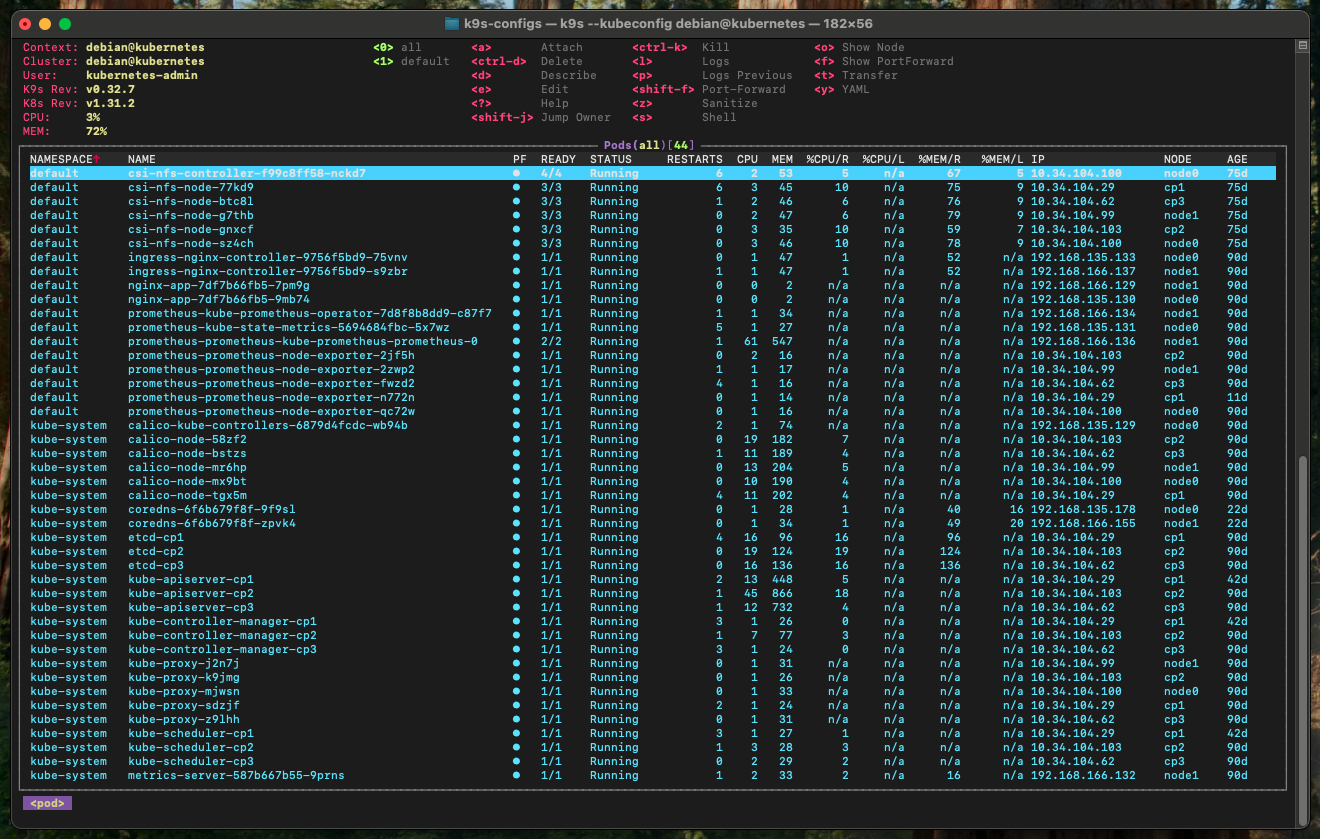Image resolution: width=1320 pixels, height=839 pixels.
Task: Click the YAML shortcut hint
Action: coord(855,89)
